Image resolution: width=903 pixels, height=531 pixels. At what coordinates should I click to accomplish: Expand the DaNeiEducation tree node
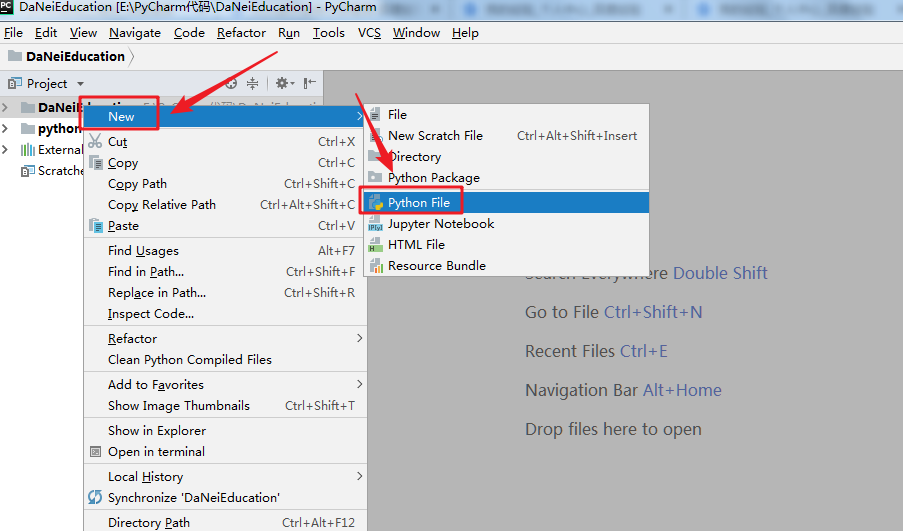5,107
